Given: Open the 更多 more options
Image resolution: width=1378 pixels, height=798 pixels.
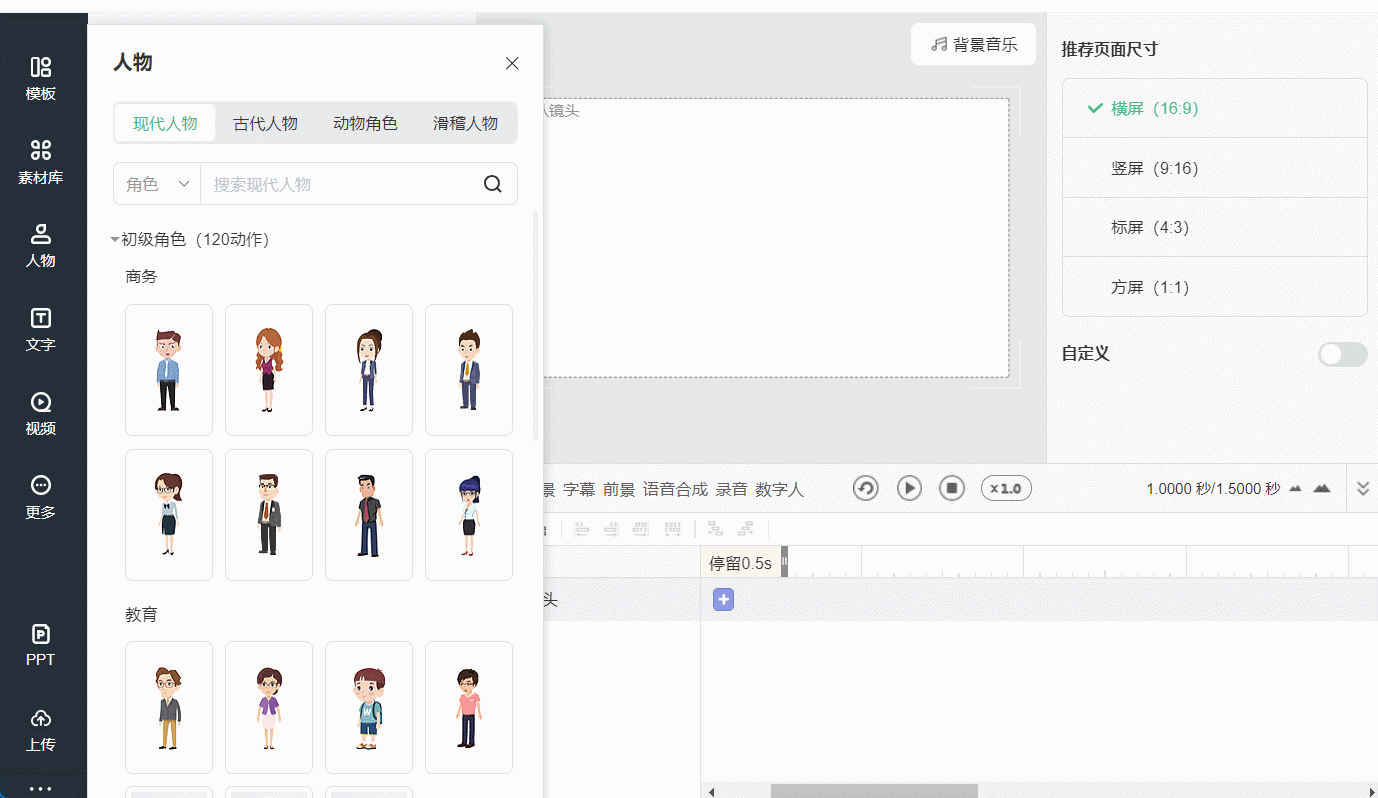Looking at the screenshot, I should pos(41,497).
